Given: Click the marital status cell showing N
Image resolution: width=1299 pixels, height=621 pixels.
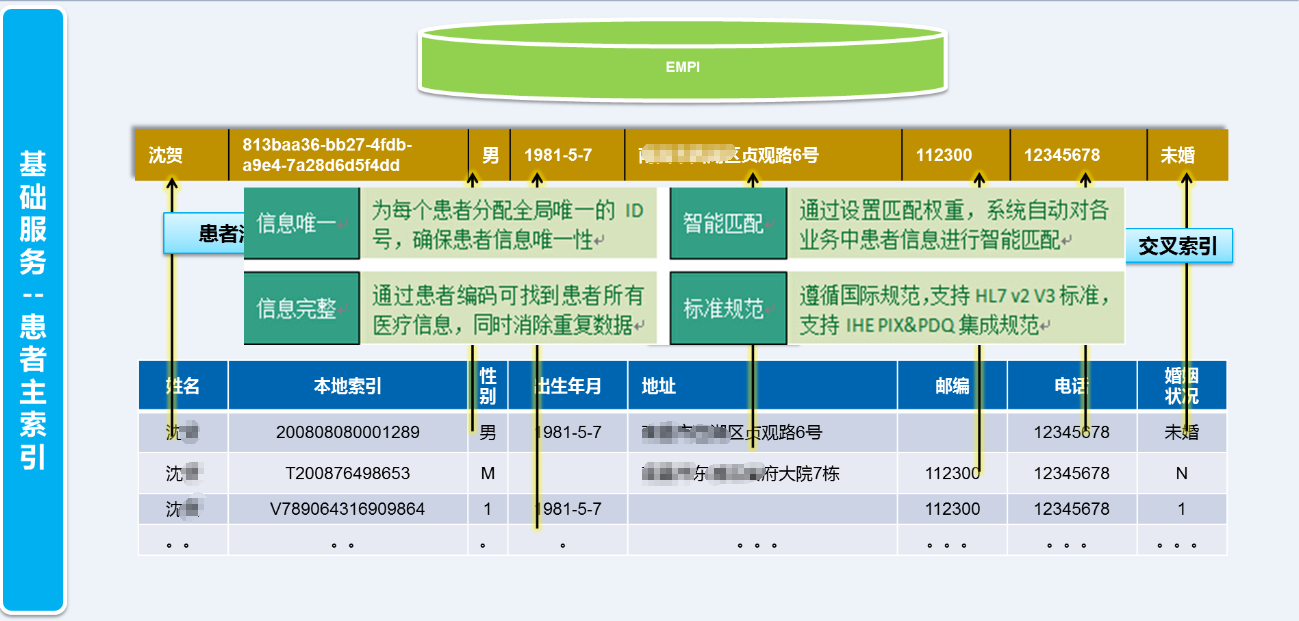Looking at the screenshot, I should pos(1181,473).
